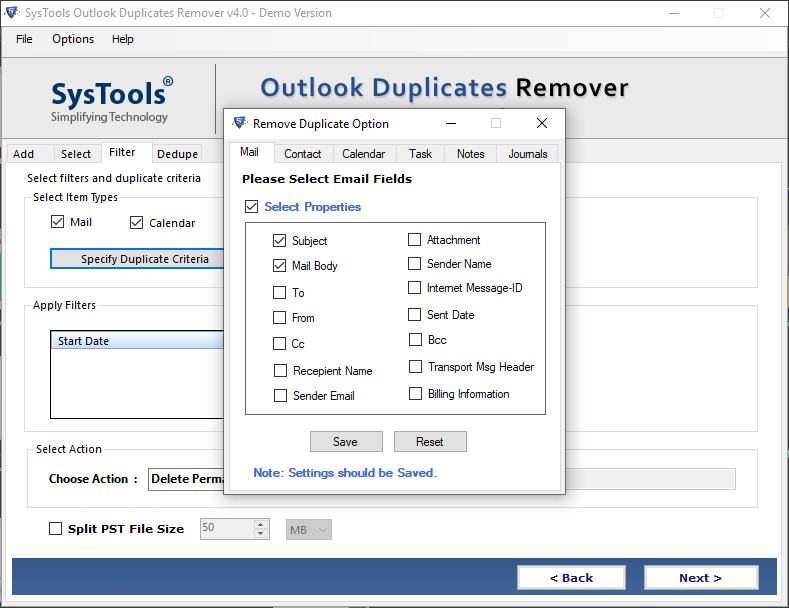The height and width of the screenshot is (608, 789).
Task: Open the Choose Action dropdown
Action: (186, 479)
